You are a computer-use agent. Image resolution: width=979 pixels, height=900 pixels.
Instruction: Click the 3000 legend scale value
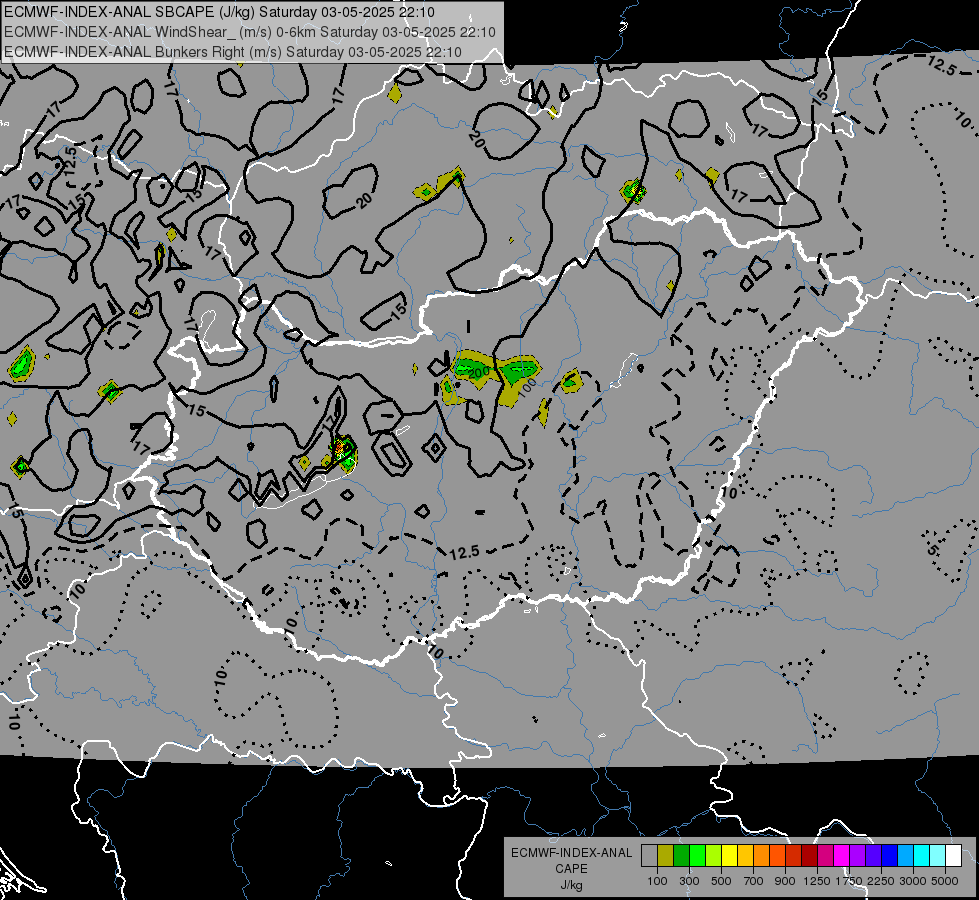pos(913,881)
